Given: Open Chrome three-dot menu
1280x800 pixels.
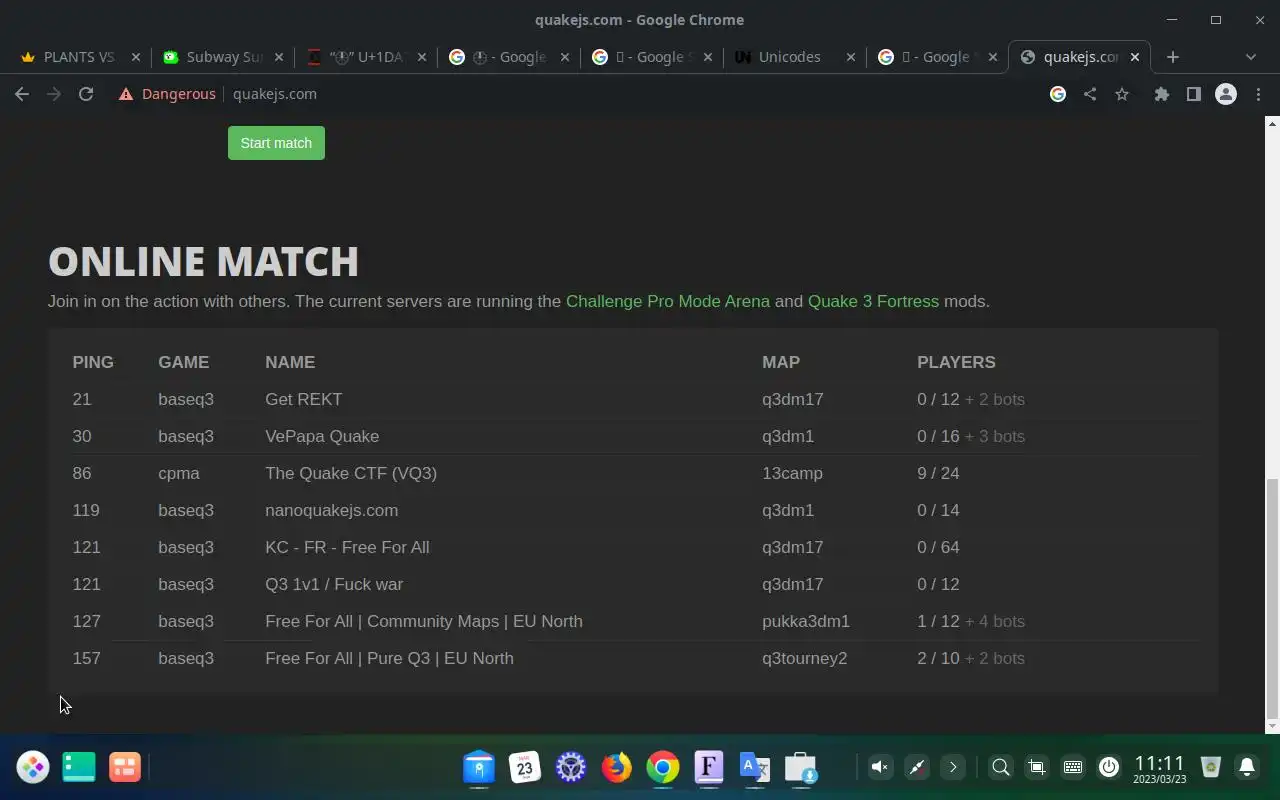Looking at the screenshot, I should pyautogui.click(x=1258, y=94).
